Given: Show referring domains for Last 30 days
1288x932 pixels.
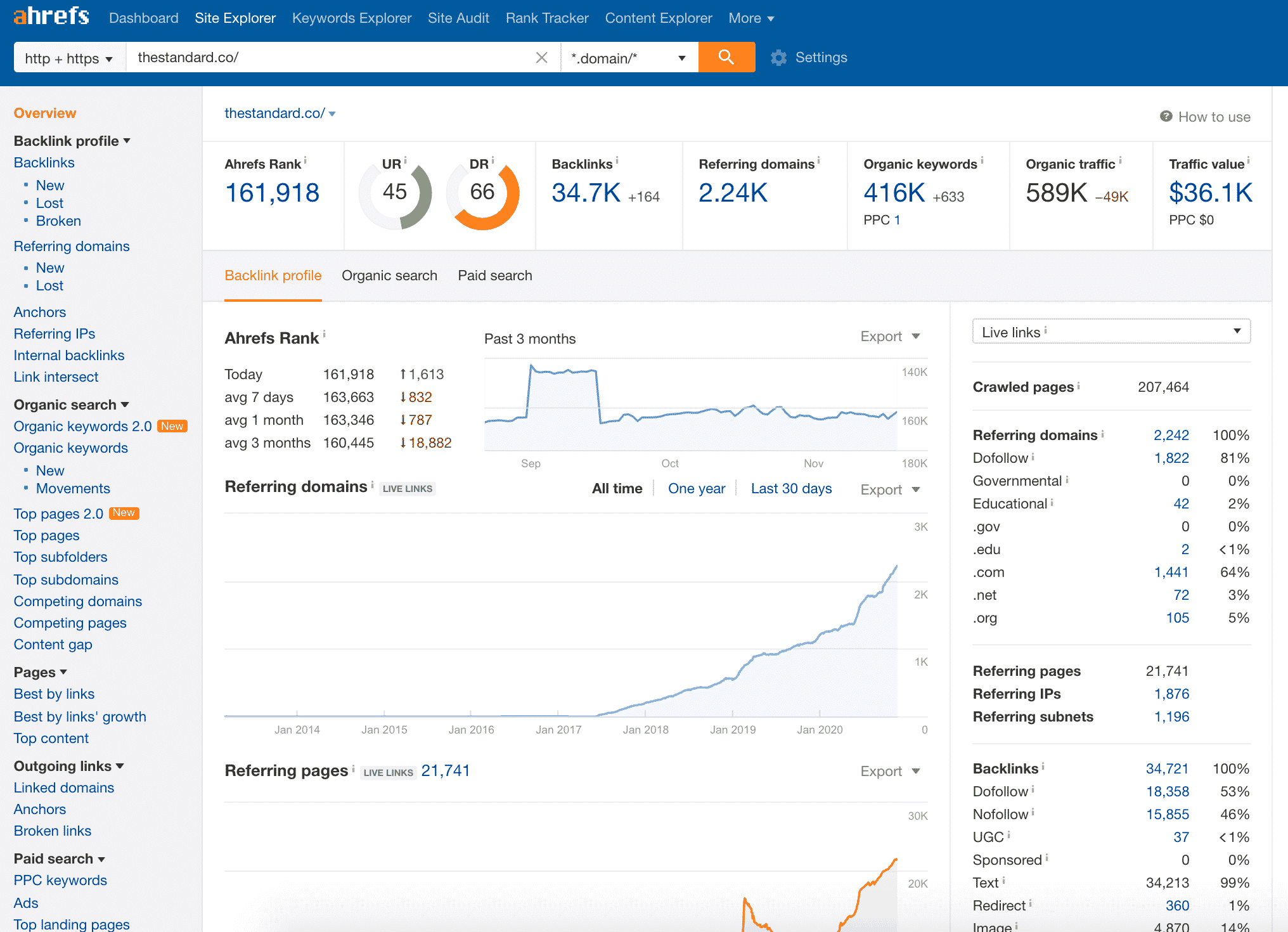Looking at the screenshot, I should pos(791,489).
